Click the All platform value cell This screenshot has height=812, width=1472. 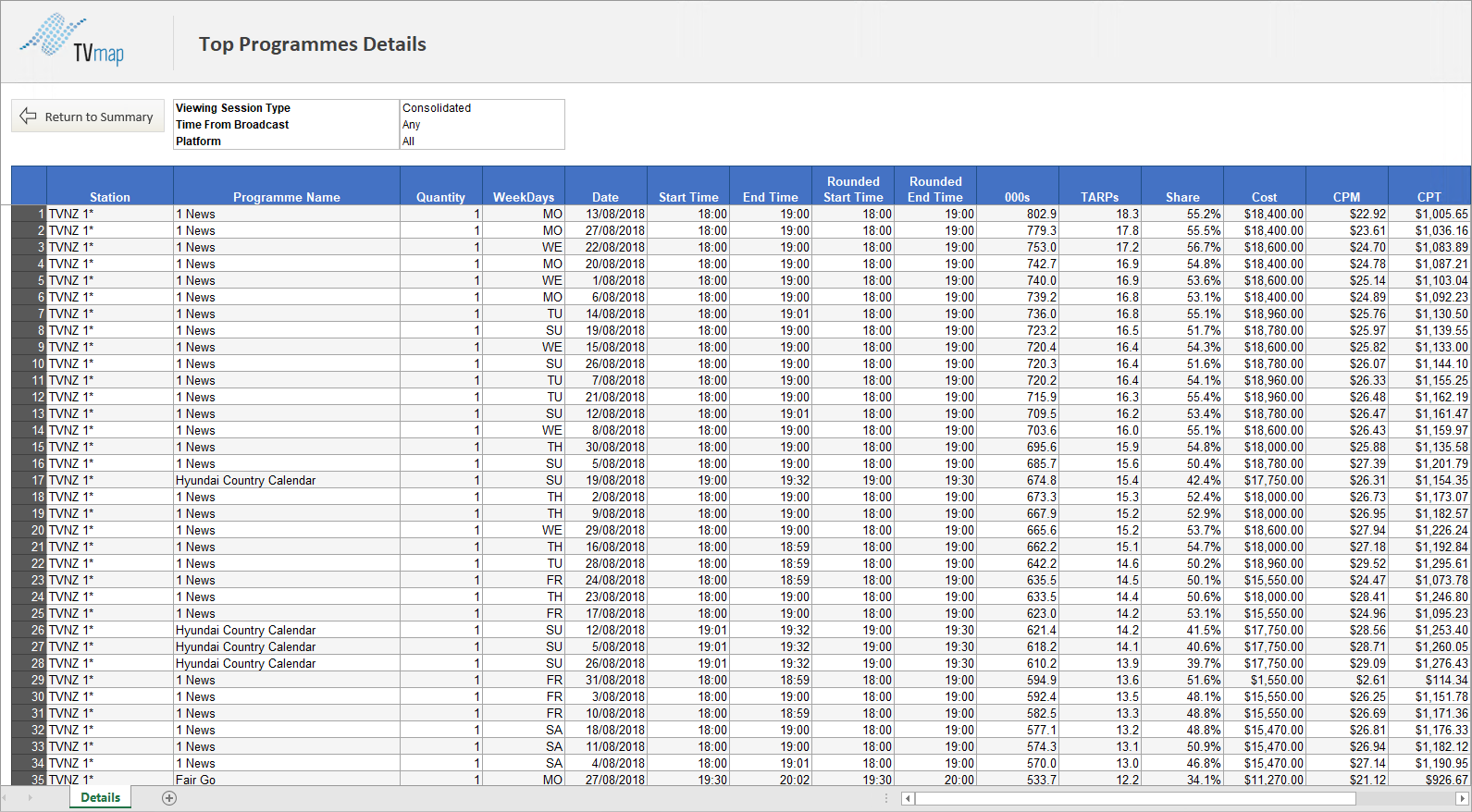tap(482, 141)
